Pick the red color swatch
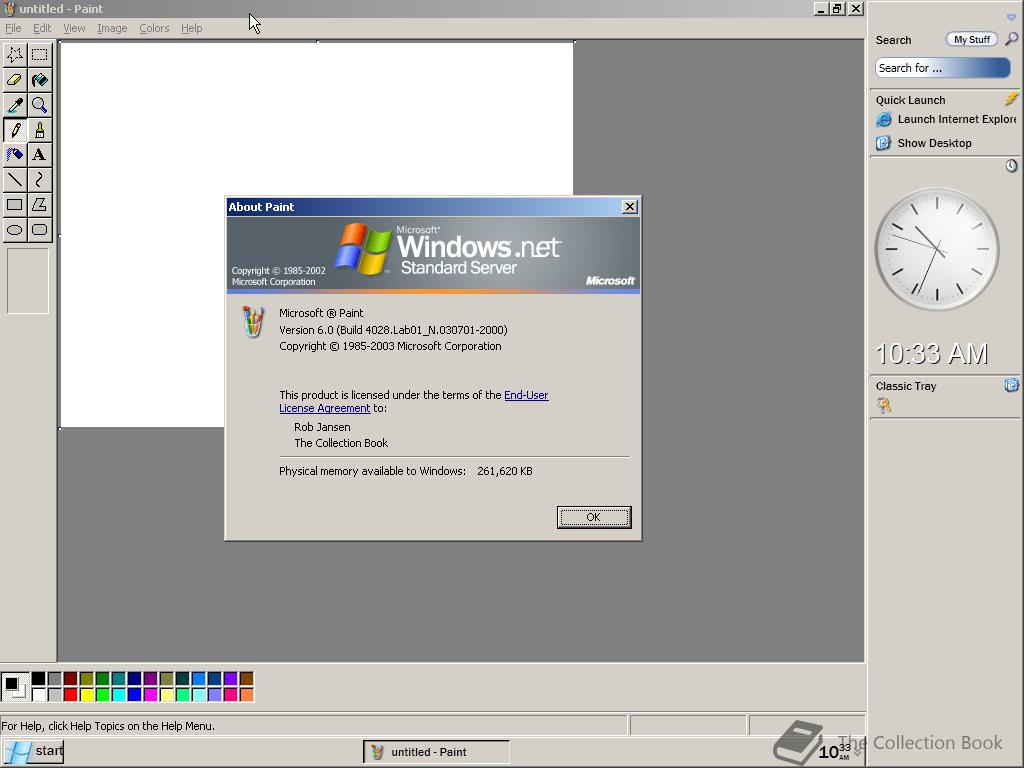The width and height of the screenshot is (1024, 768). pyautogui.click(x=71, y=694)
